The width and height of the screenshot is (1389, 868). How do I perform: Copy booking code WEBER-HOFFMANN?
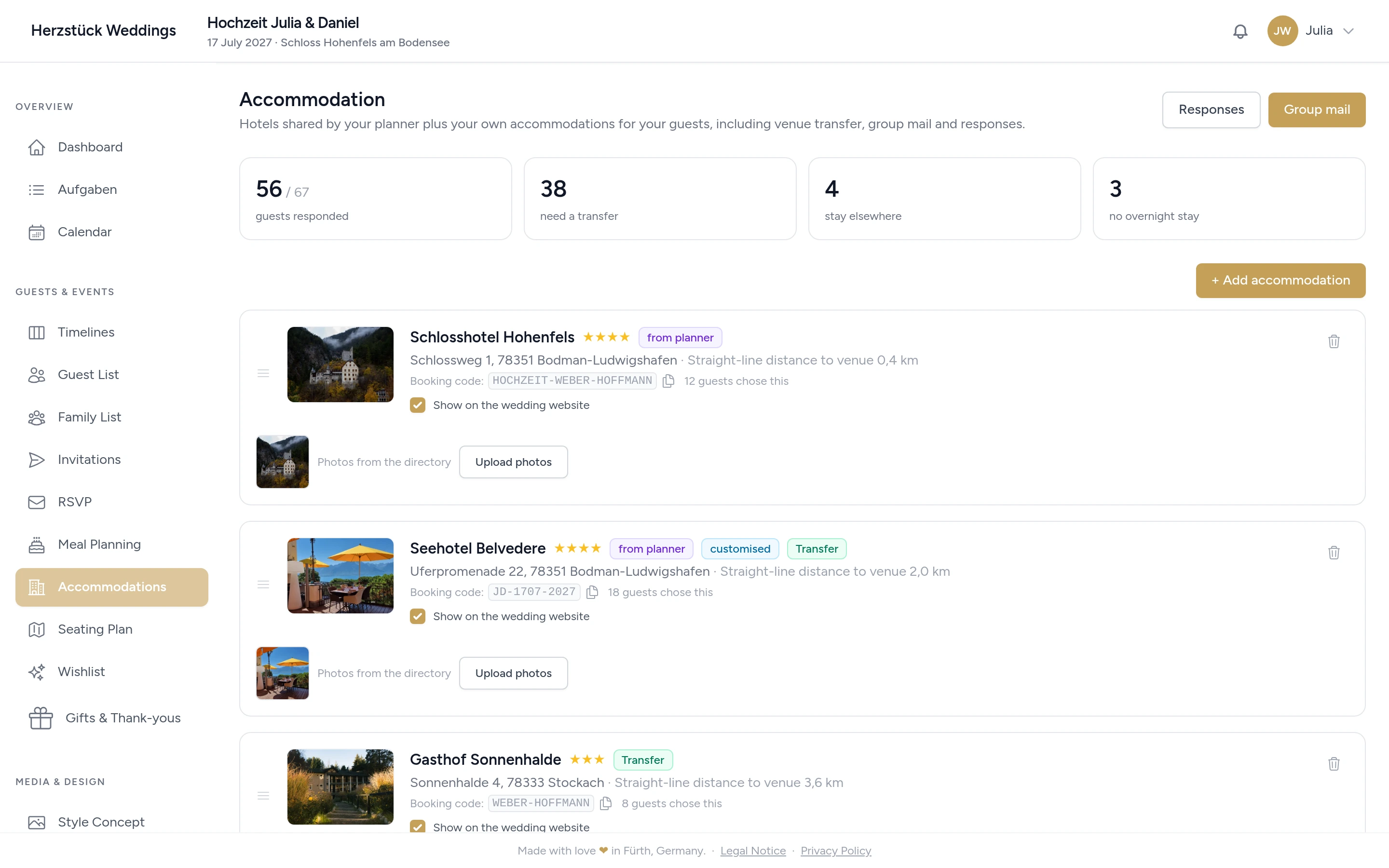[x=606, y=804]
